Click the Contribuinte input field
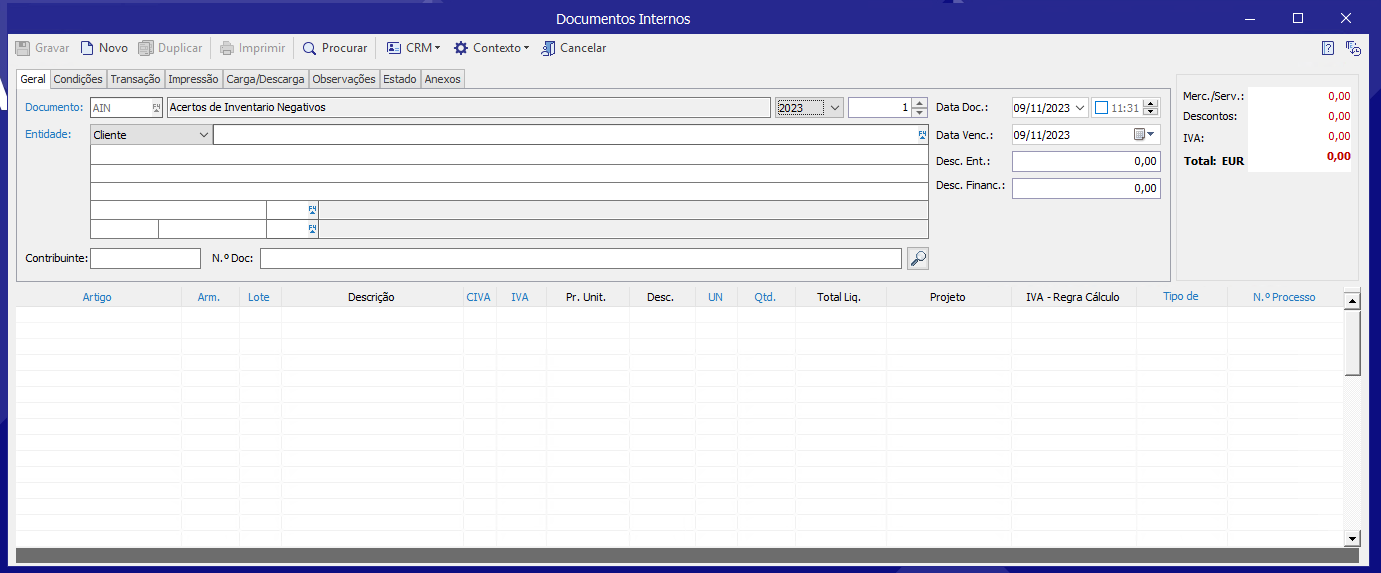The height and width of the screenshot is (573, 1381). click(145, 258)
